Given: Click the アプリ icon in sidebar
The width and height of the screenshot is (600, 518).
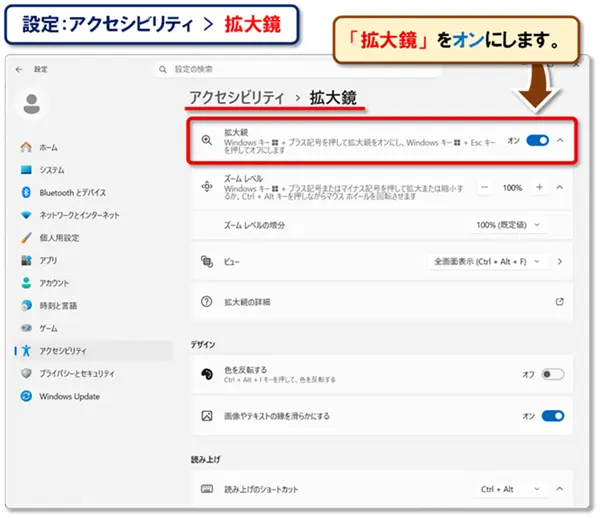Looking at the screenshot, I should click(x=26, y=261).
